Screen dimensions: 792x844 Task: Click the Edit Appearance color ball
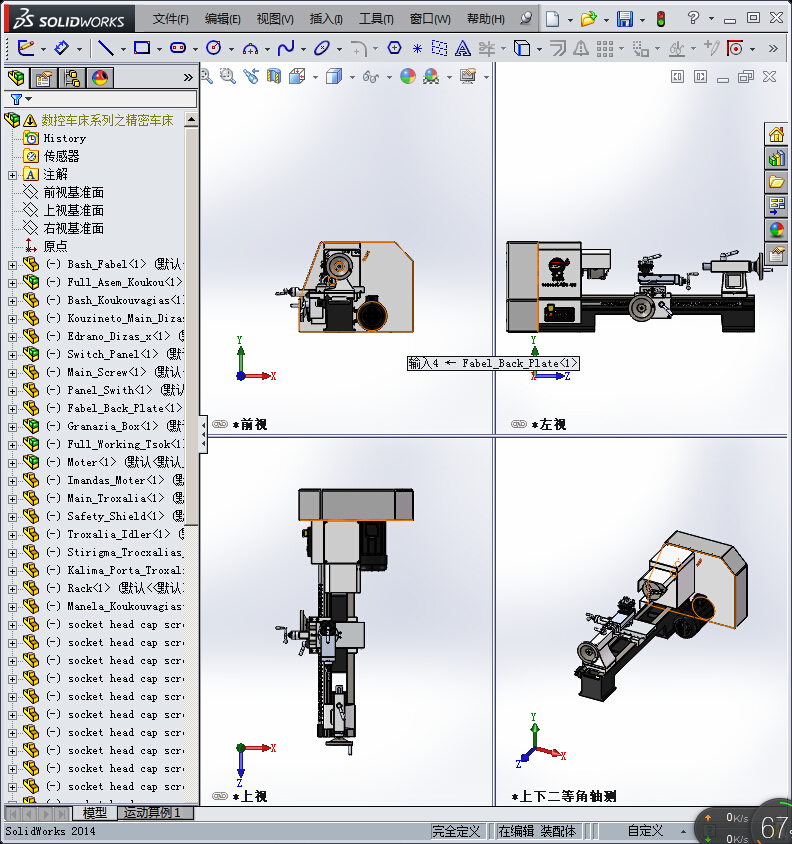click(x=408, y=76)
